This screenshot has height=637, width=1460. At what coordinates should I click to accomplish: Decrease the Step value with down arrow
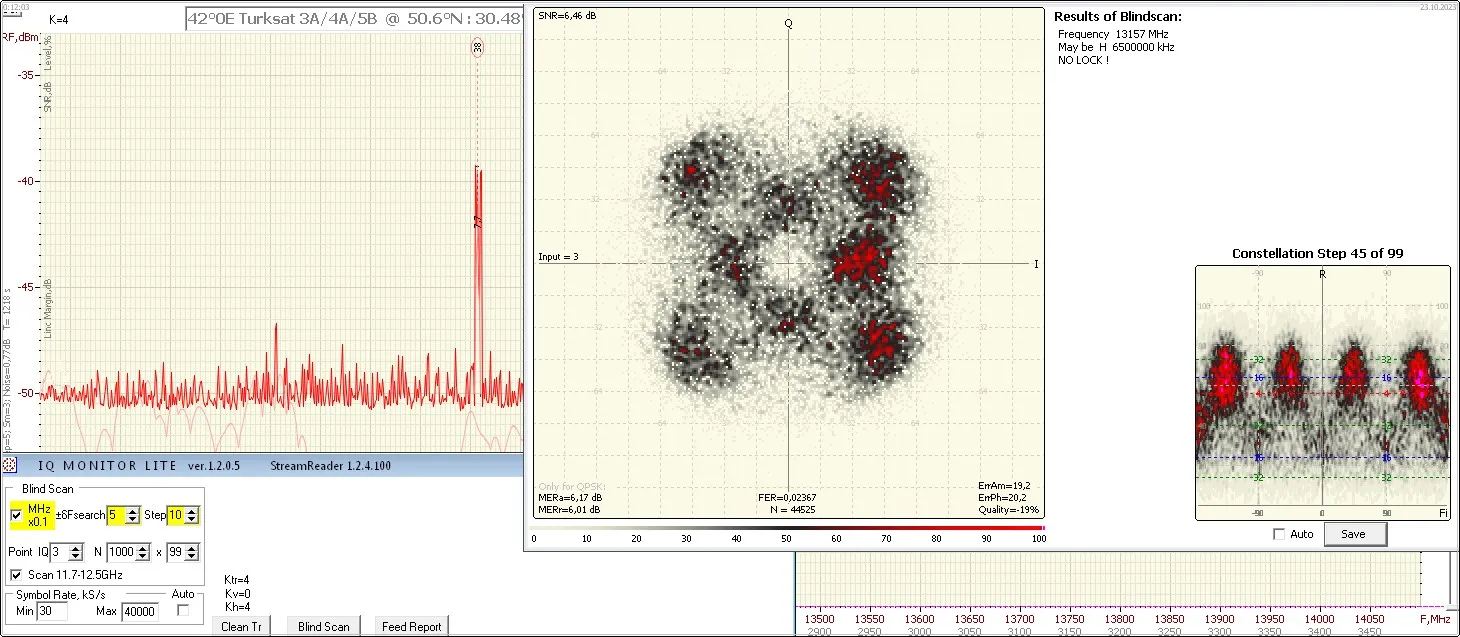pos(192,520)
